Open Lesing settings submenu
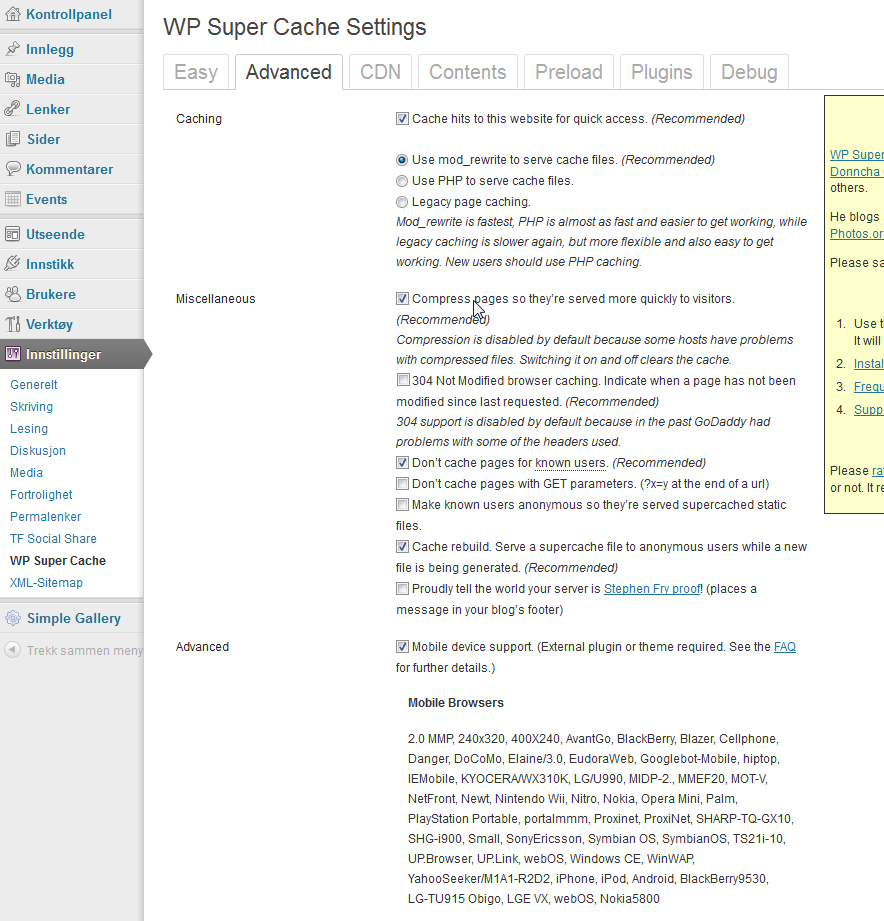Screen dimensions: 884x921 click(29, 429)
